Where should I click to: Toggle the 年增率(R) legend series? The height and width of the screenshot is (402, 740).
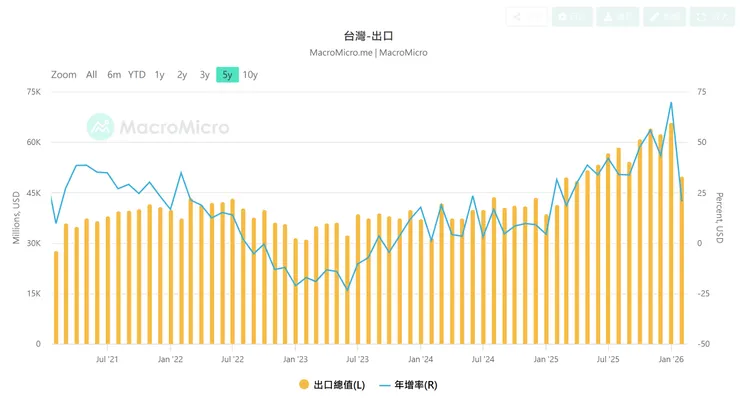tap(408, 385)
